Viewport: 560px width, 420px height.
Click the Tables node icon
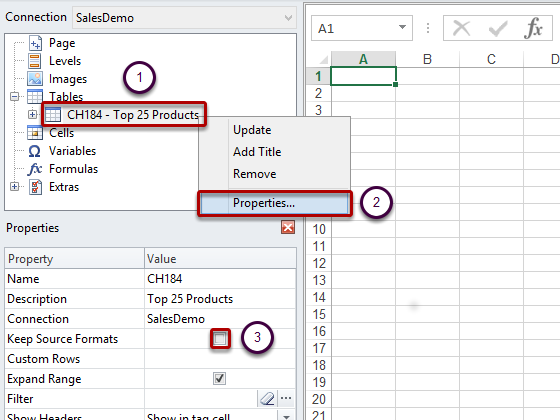pyautogui.click(x=35, y=96)
